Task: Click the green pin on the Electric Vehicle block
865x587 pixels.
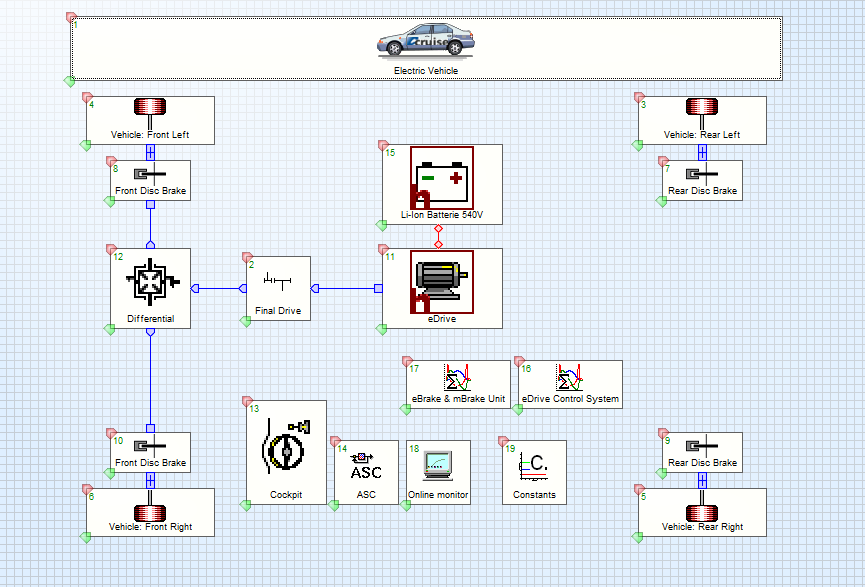Action: pos(69,82)
